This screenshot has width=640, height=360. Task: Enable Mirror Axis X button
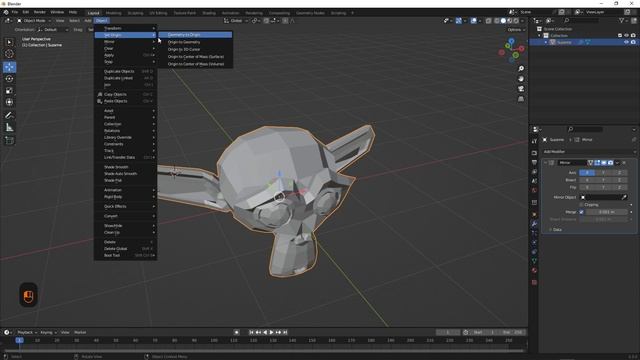(x=587, y=173)
